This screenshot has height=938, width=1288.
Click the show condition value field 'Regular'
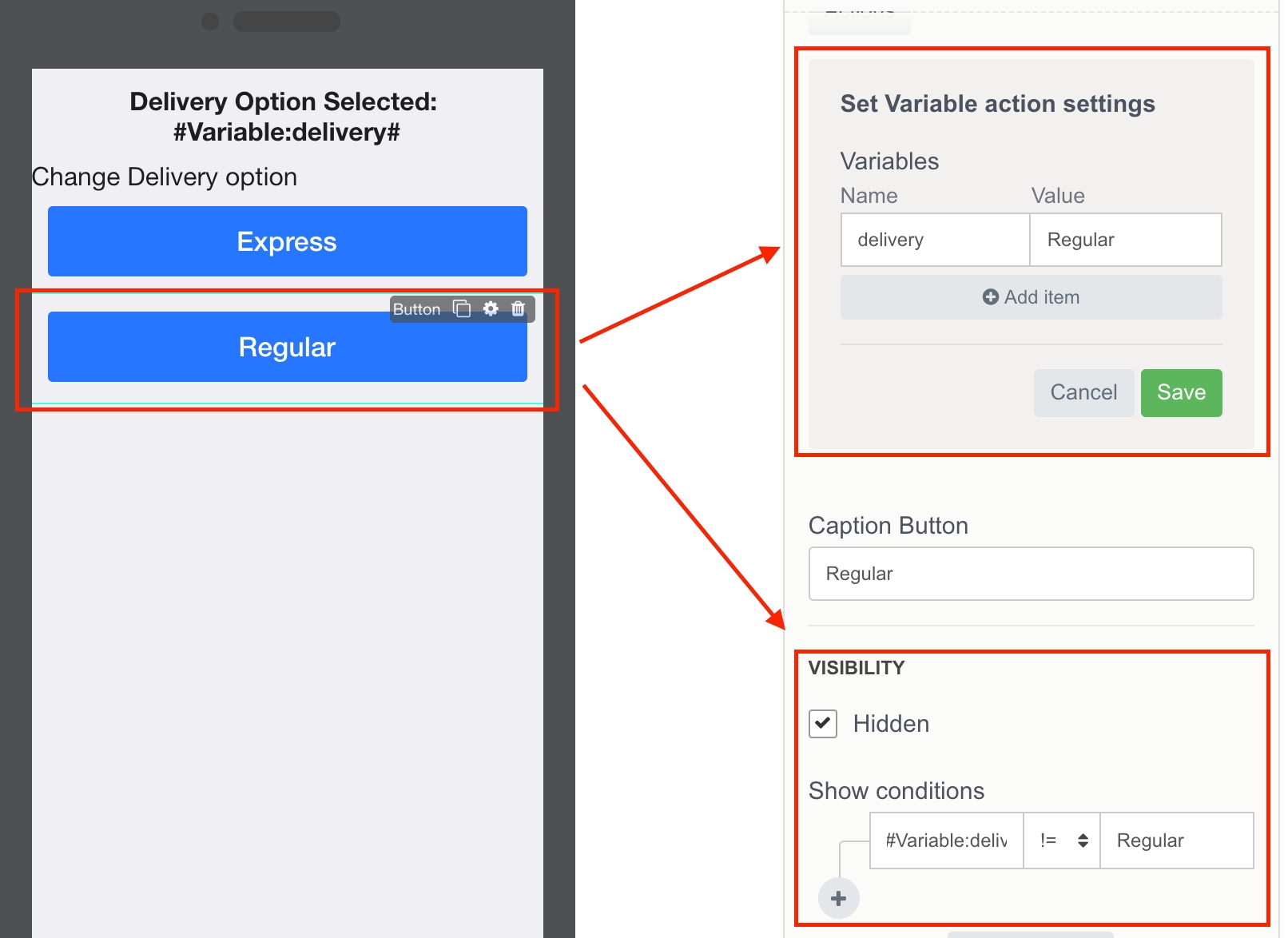pos(1176,841)
